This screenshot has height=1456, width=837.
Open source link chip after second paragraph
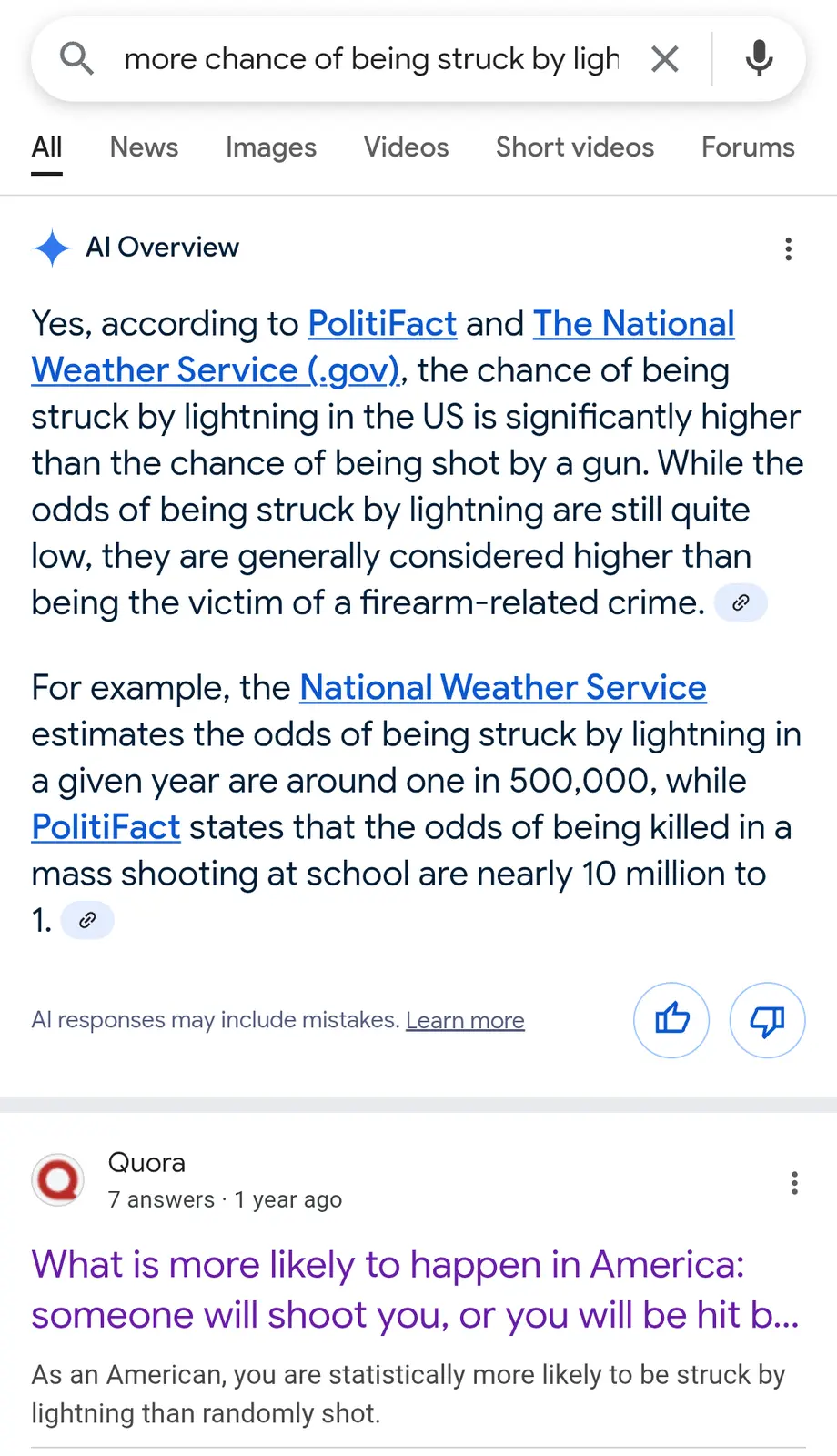pos(87,920)
